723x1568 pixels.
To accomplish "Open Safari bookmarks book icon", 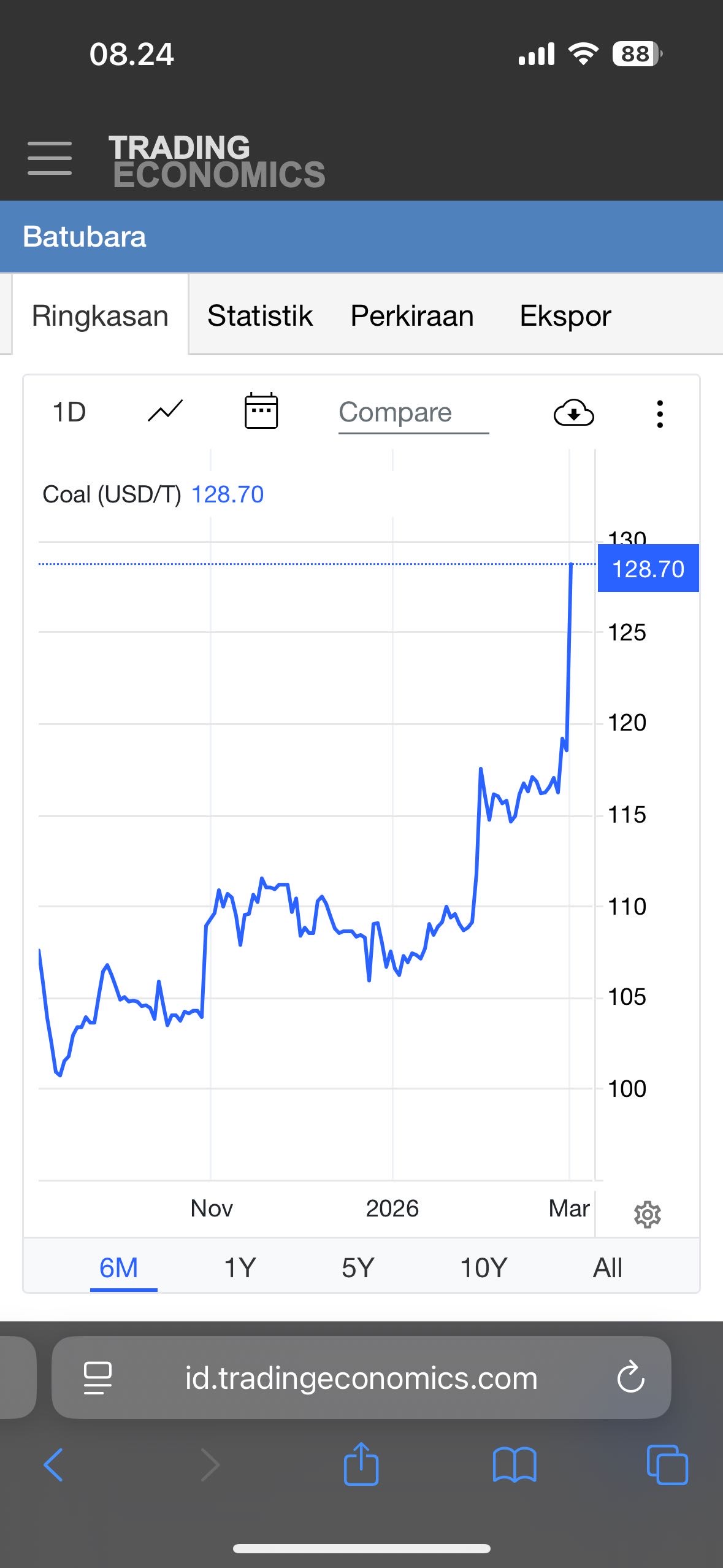I will pos(515,1465).
